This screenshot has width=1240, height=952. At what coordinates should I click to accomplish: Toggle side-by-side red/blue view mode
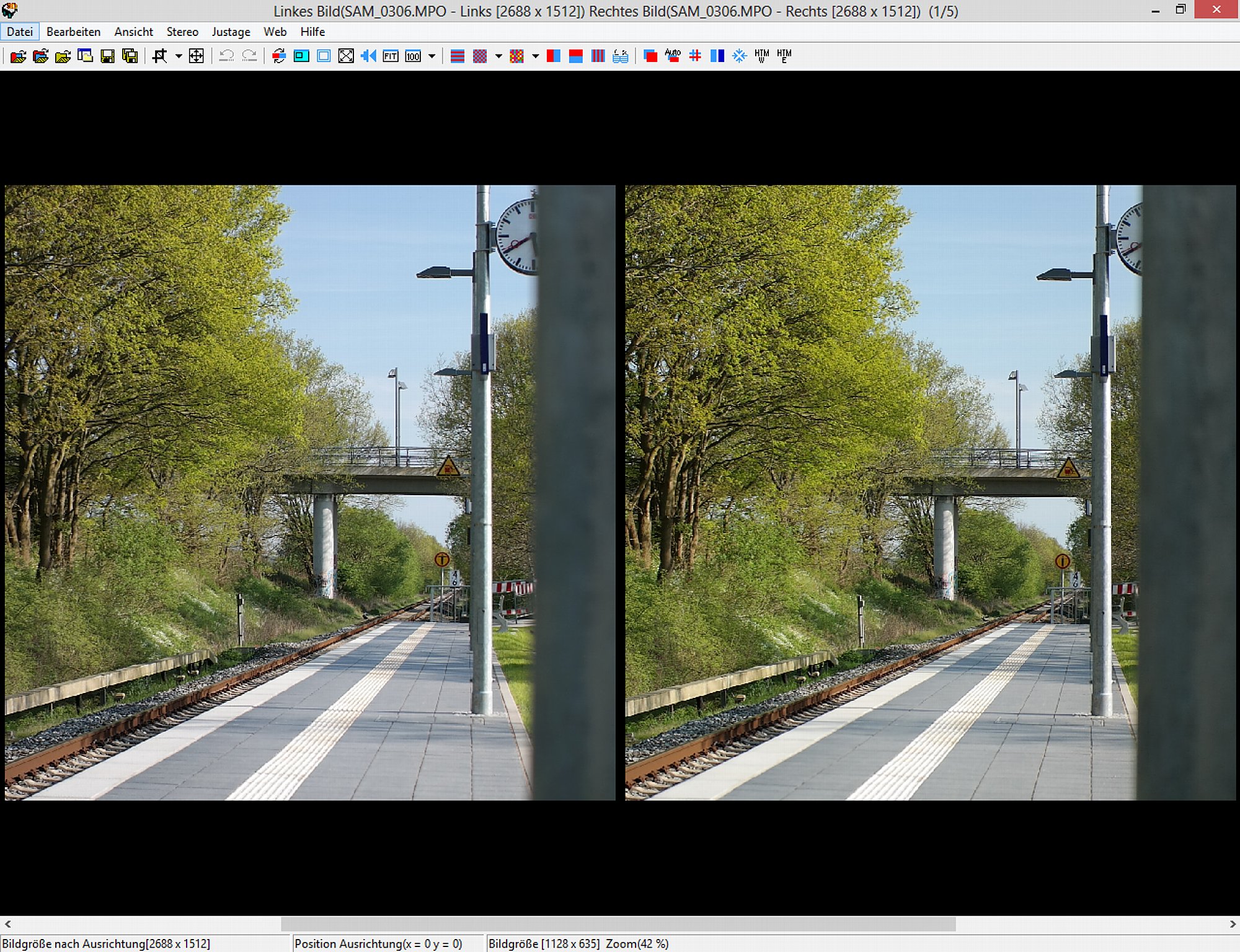pyautogui.click(x=554, y=56)
